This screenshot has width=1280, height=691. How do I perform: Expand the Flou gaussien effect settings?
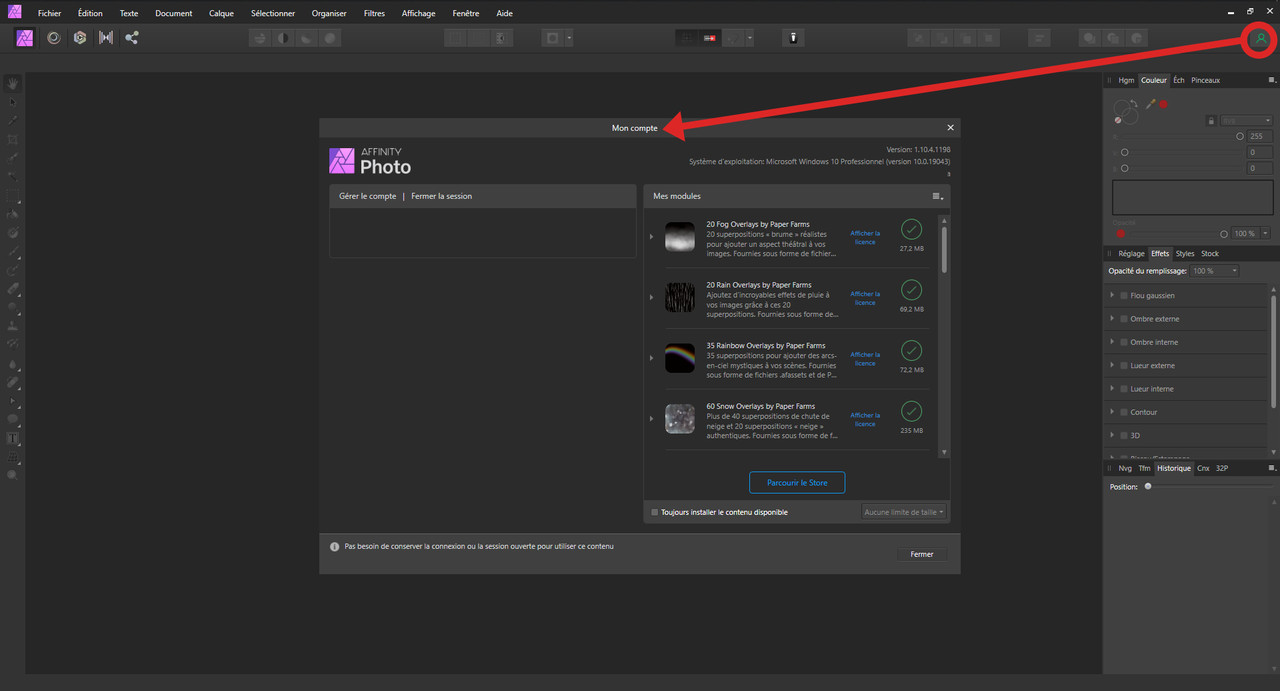(1112, 296)
